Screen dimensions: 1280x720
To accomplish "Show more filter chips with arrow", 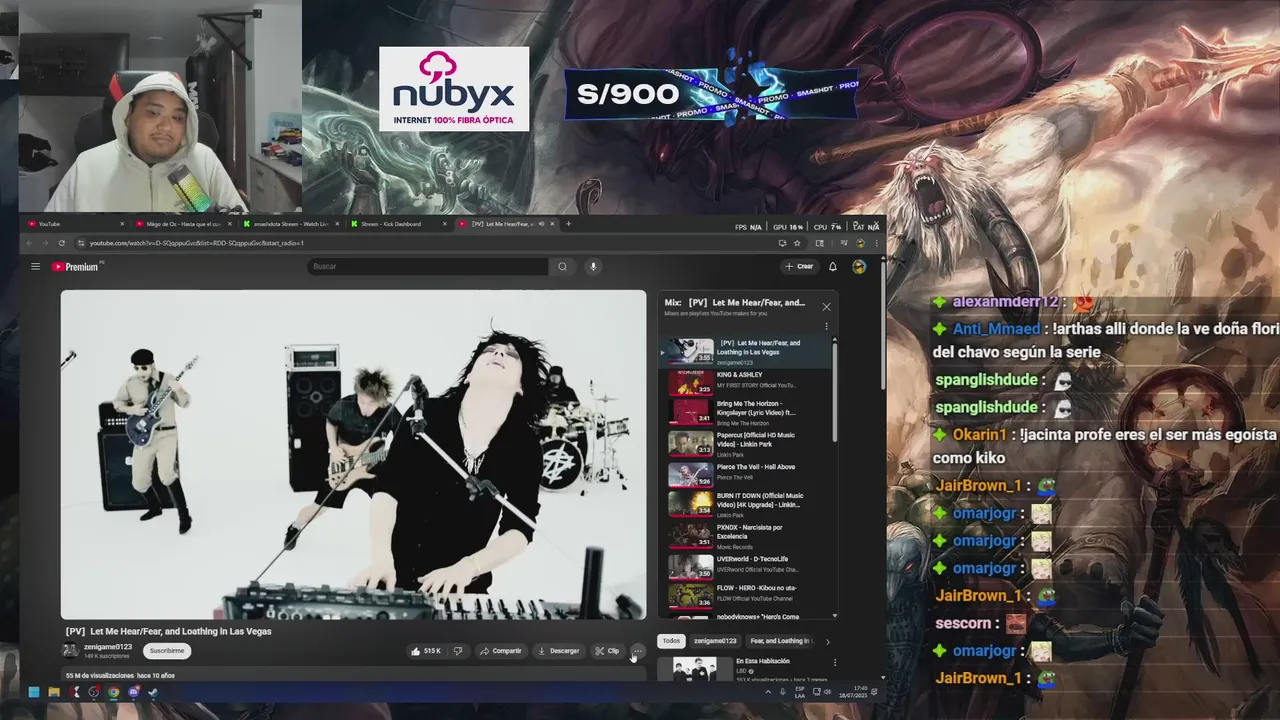I will (x=827, y=641).
